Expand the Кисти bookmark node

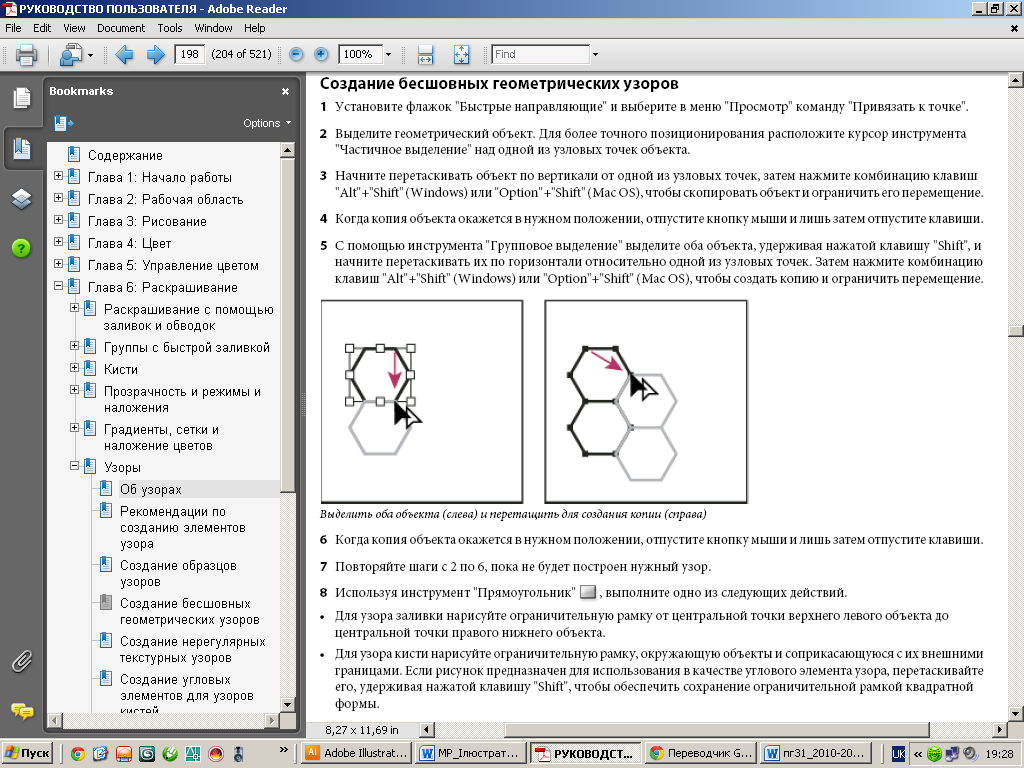click(x=74, y=368)
